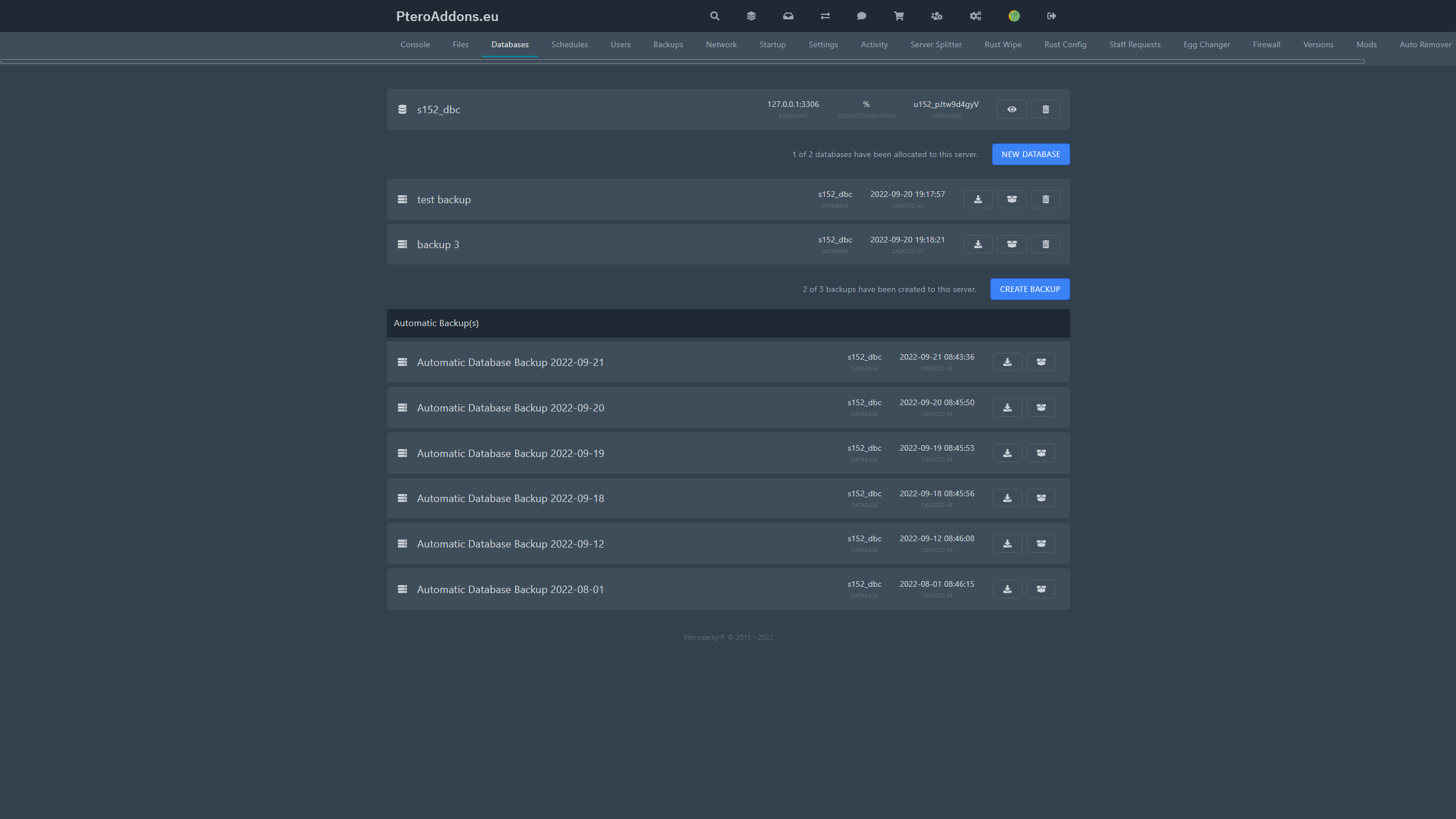
Task: Open the Schedules tab
Action: click(569, 44)
